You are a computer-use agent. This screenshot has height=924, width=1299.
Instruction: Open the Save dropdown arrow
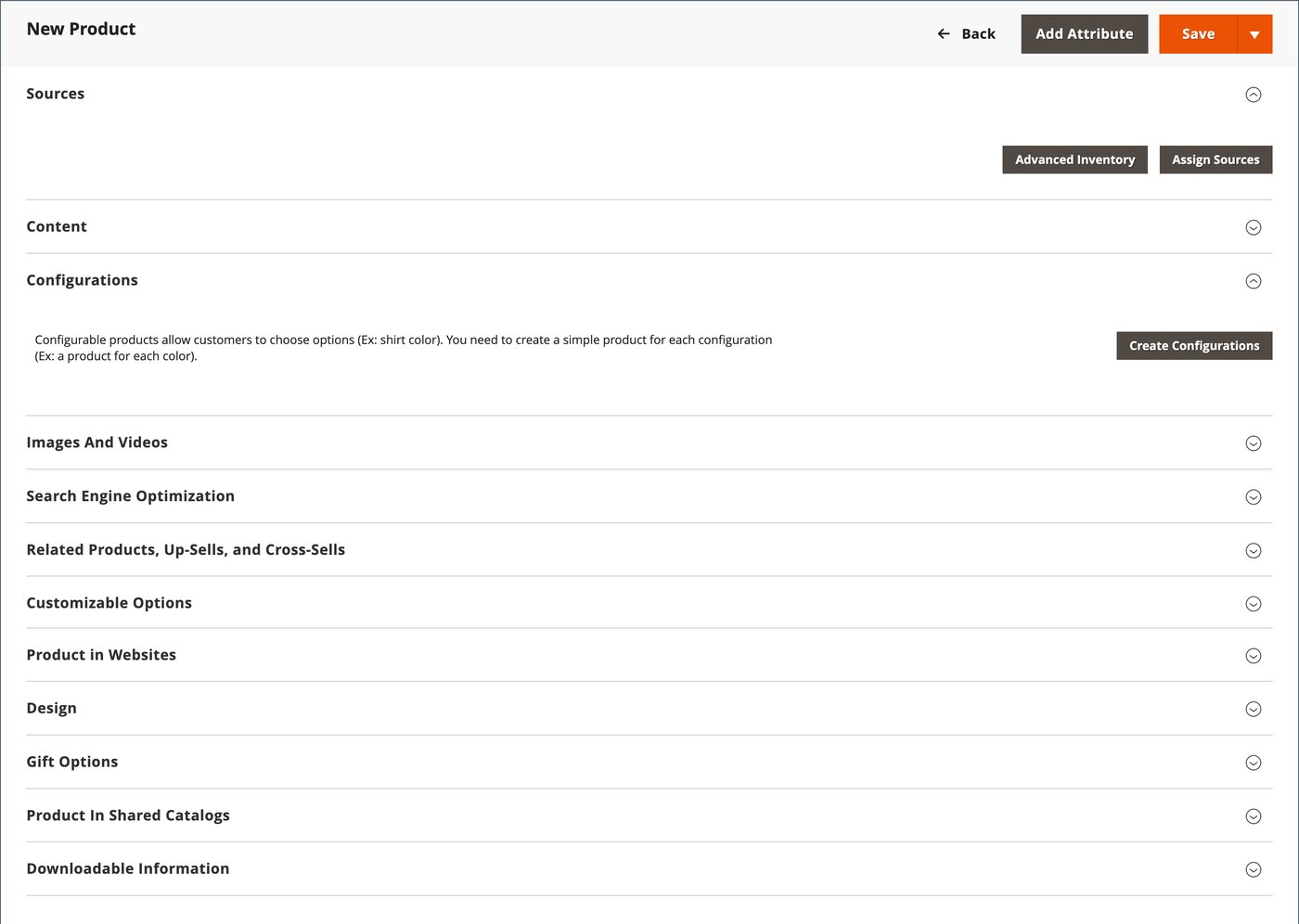[1254, 34]
